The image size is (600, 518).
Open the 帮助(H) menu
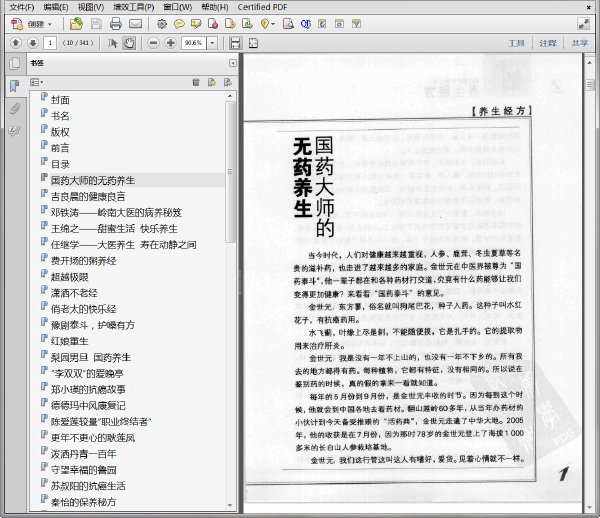(215, 7)
